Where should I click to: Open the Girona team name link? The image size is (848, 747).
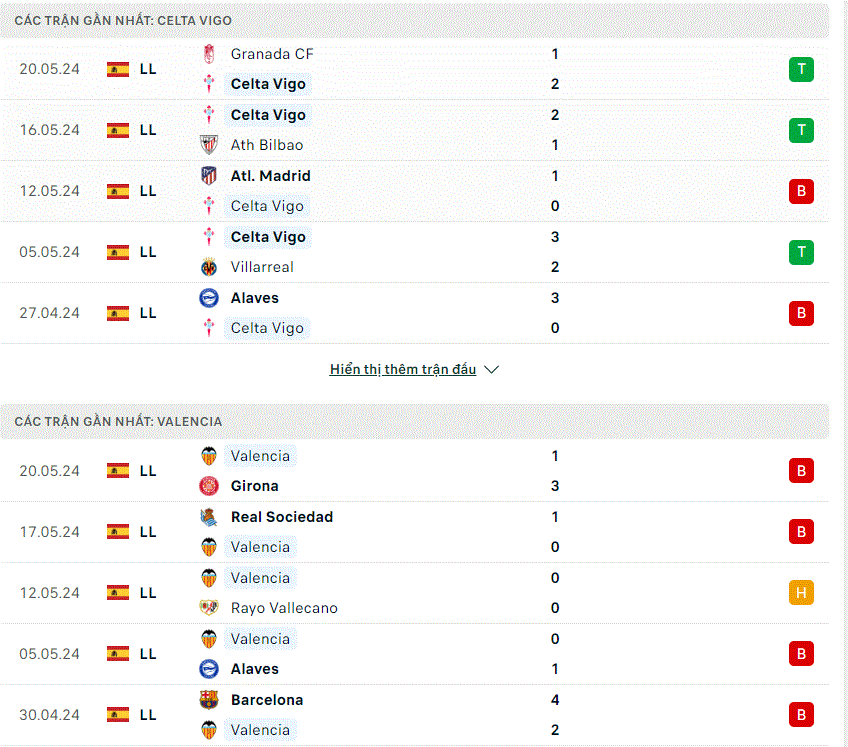point(255,486)
